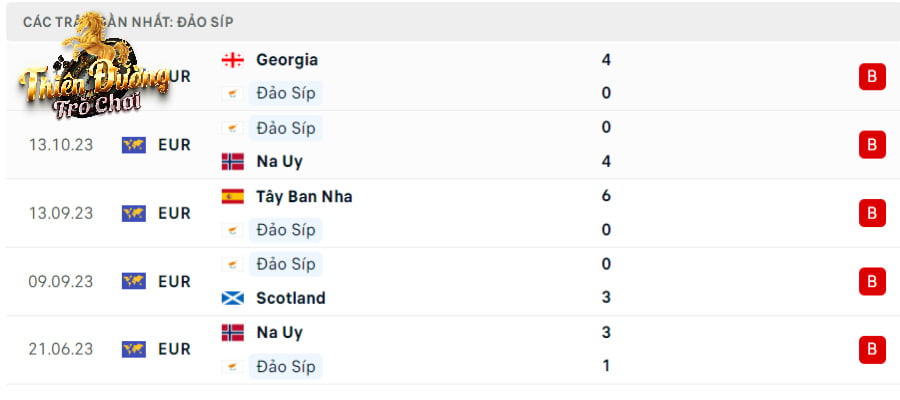The width and height of the screenshot is (900, 400).
Task: Click the Thiên Đường Trò Chơi logo
Action: 95,66
